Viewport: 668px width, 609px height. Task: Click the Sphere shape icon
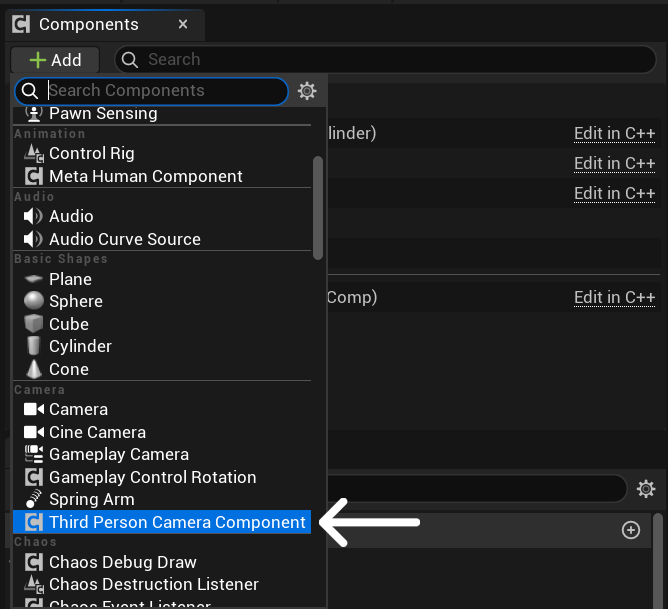tap(34, 301)
